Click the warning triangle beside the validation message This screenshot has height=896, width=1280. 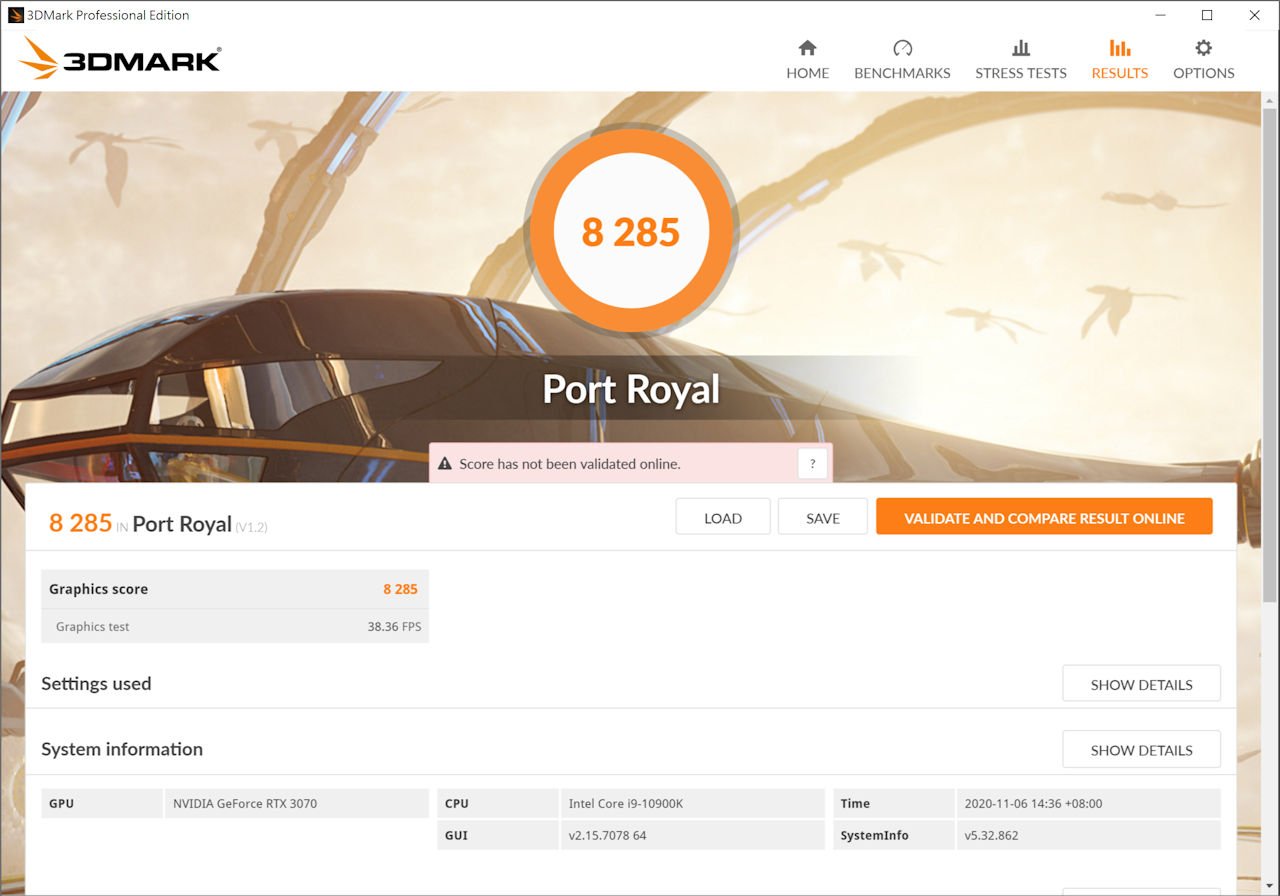coord(445,464)
